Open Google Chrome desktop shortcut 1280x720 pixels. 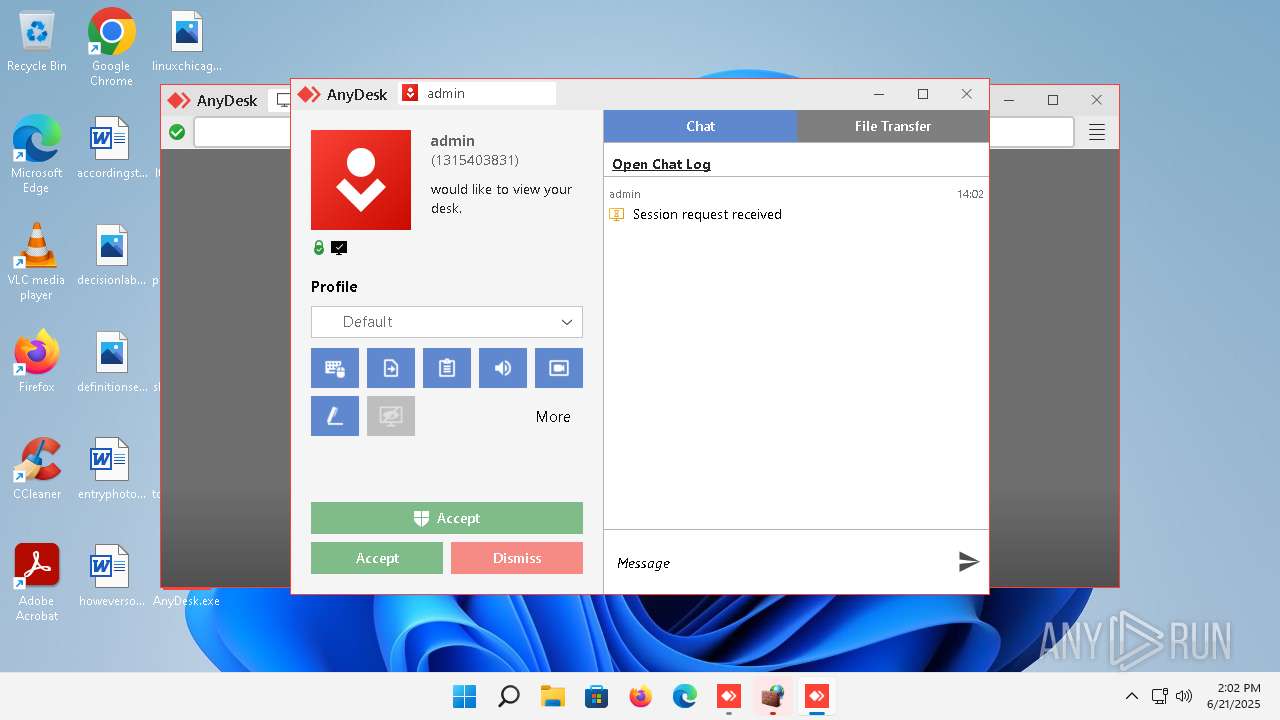111,47
